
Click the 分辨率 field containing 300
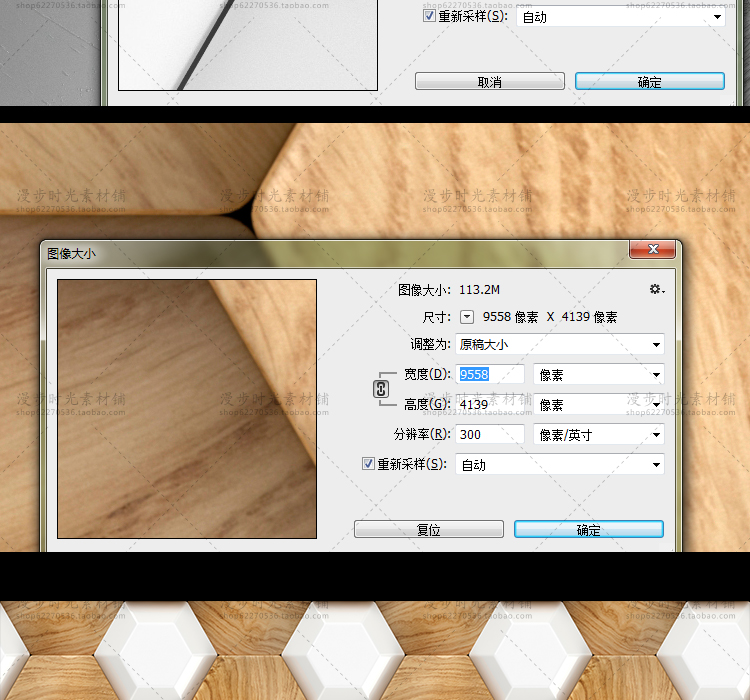tap(490, 435)
